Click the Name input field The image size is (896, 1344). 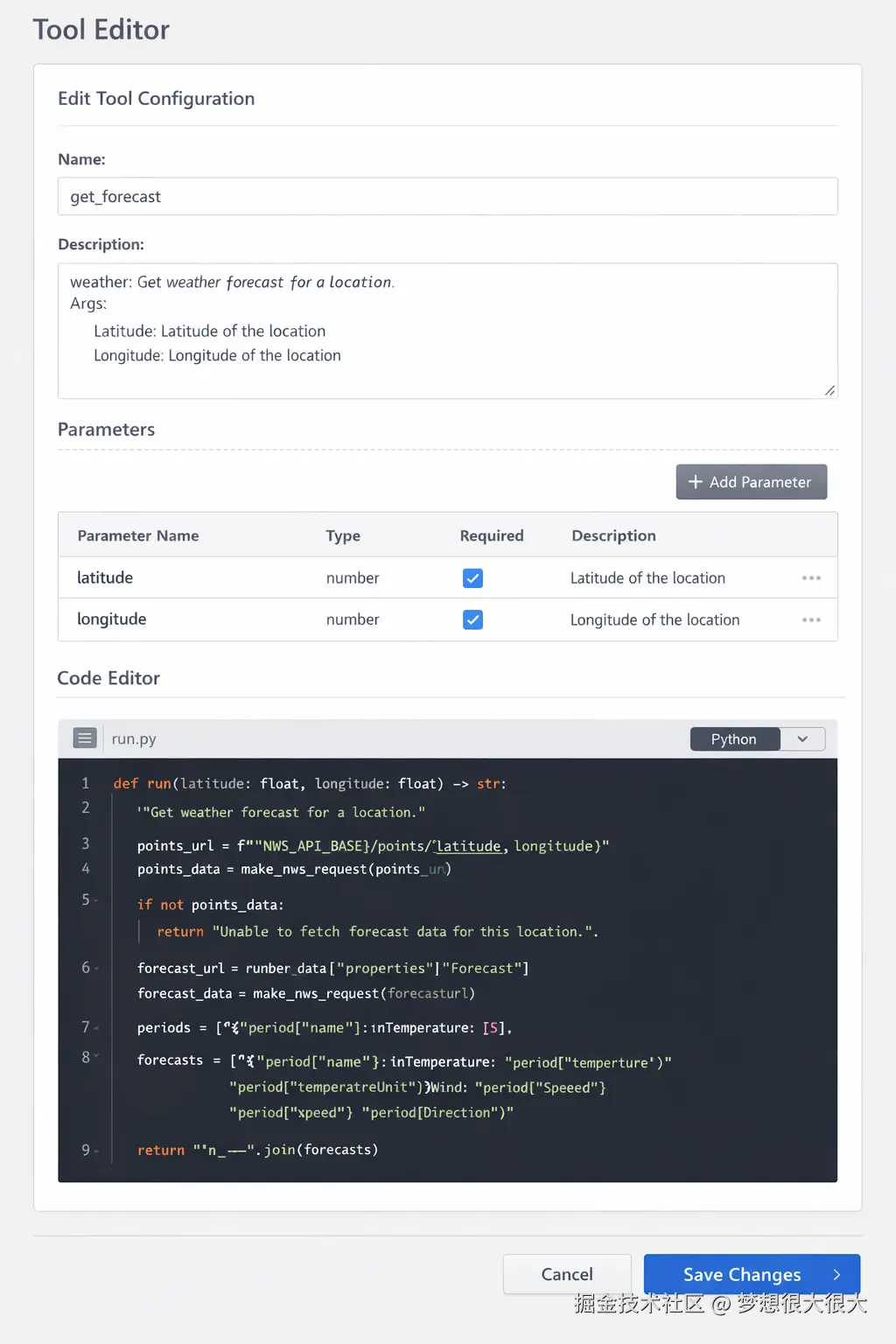pos(447,197)
